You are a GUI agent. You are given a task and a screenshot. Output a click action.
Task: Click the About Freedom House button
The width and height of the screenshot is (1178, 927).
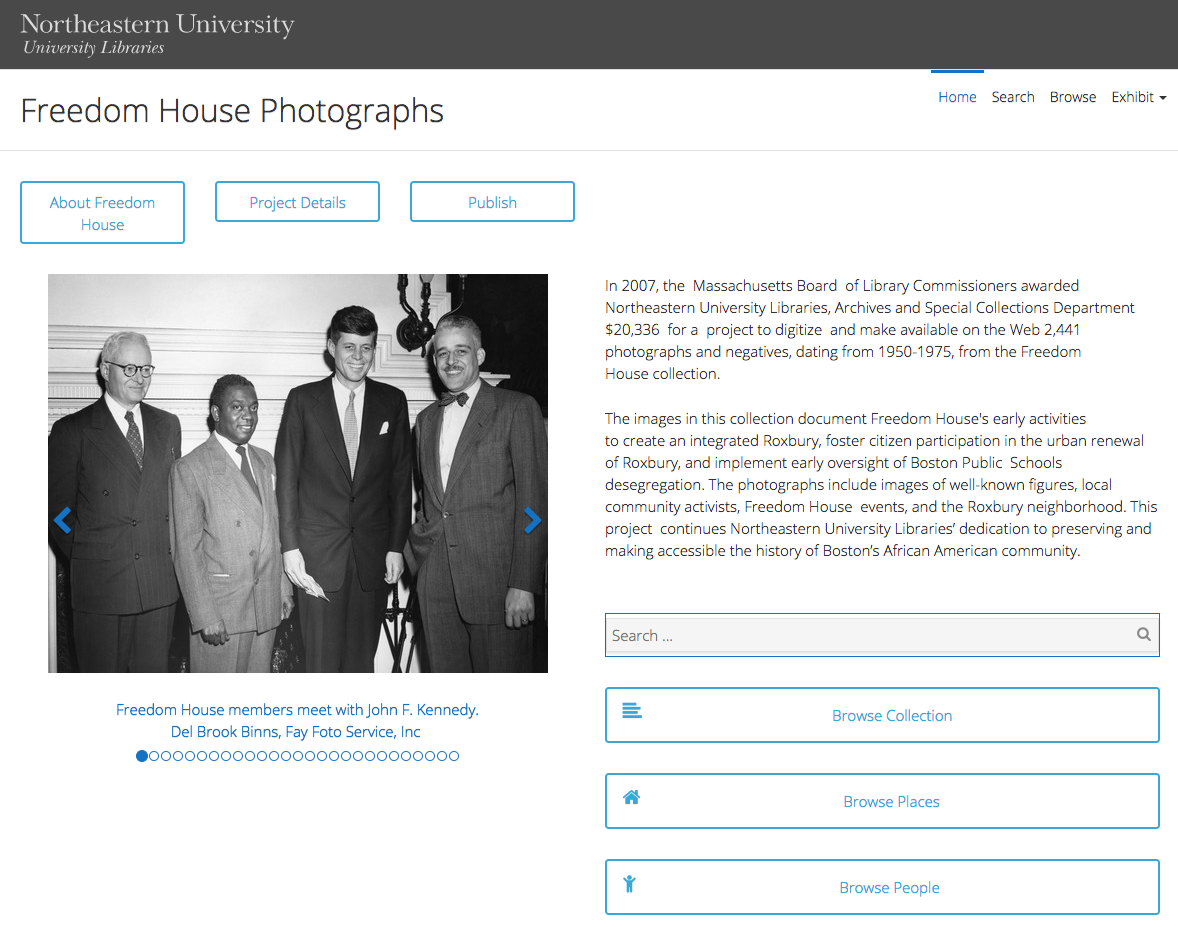point(102,213)
